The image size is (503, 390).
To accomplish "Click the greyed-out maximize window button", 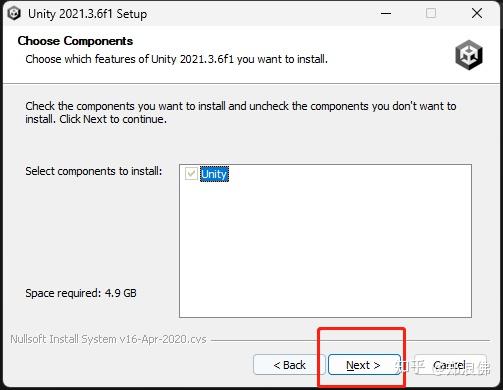I will click(431, 13).
